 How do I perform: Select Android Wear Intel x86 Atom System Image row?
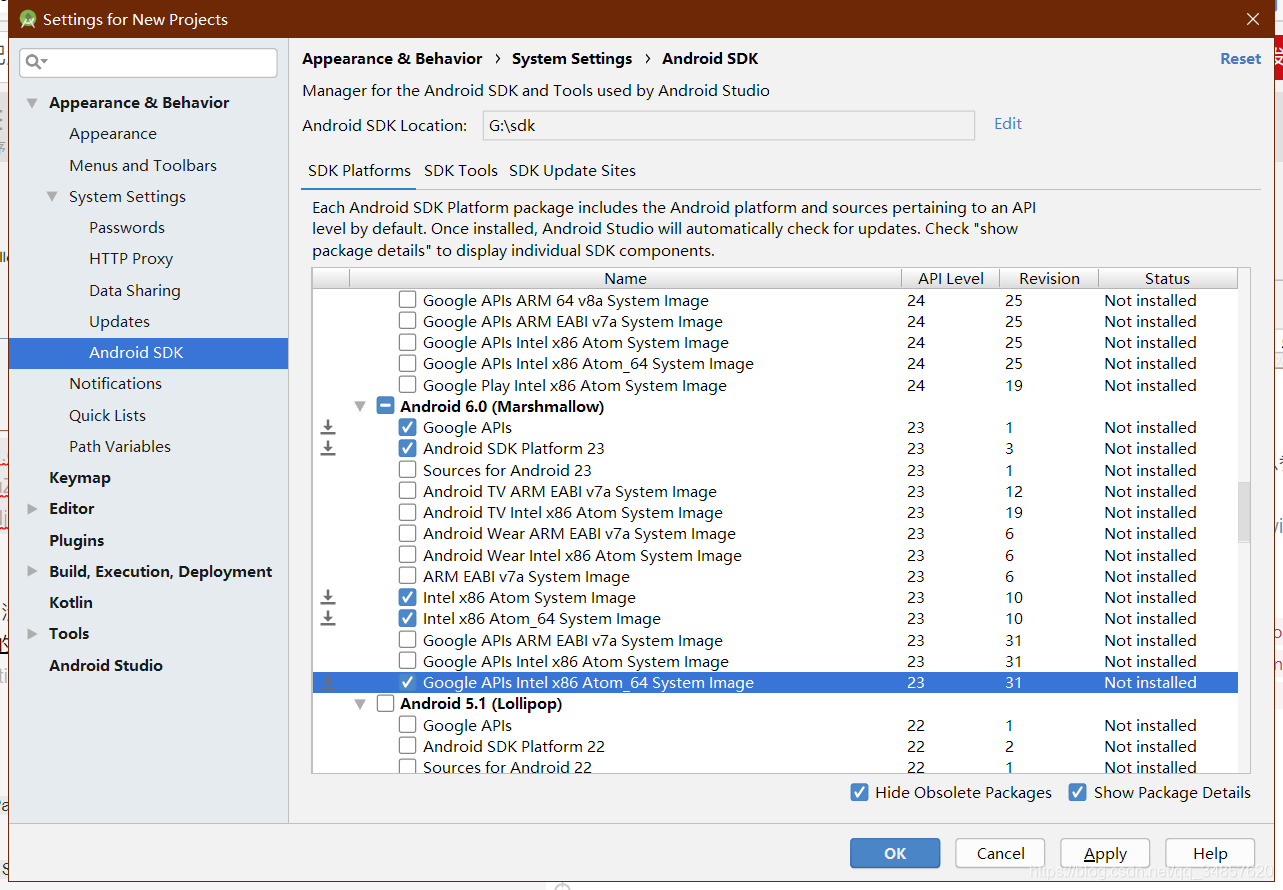pyautogui.click(x=775, y=555)
